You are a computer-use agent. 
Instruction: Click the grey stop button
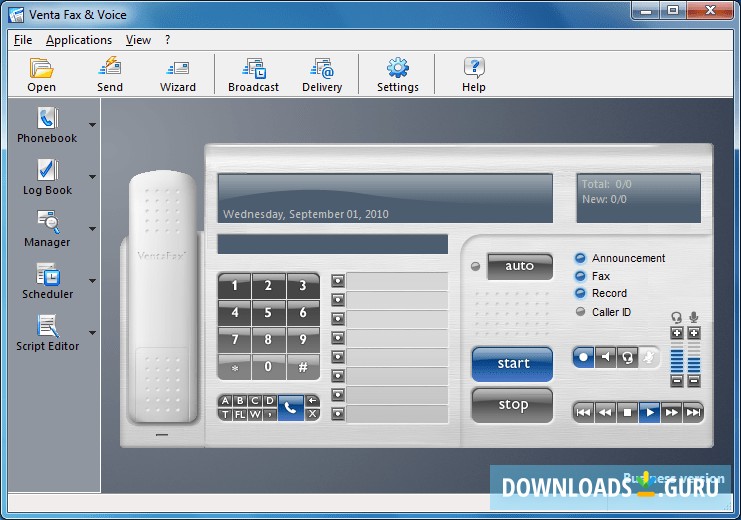click(512, 405)
